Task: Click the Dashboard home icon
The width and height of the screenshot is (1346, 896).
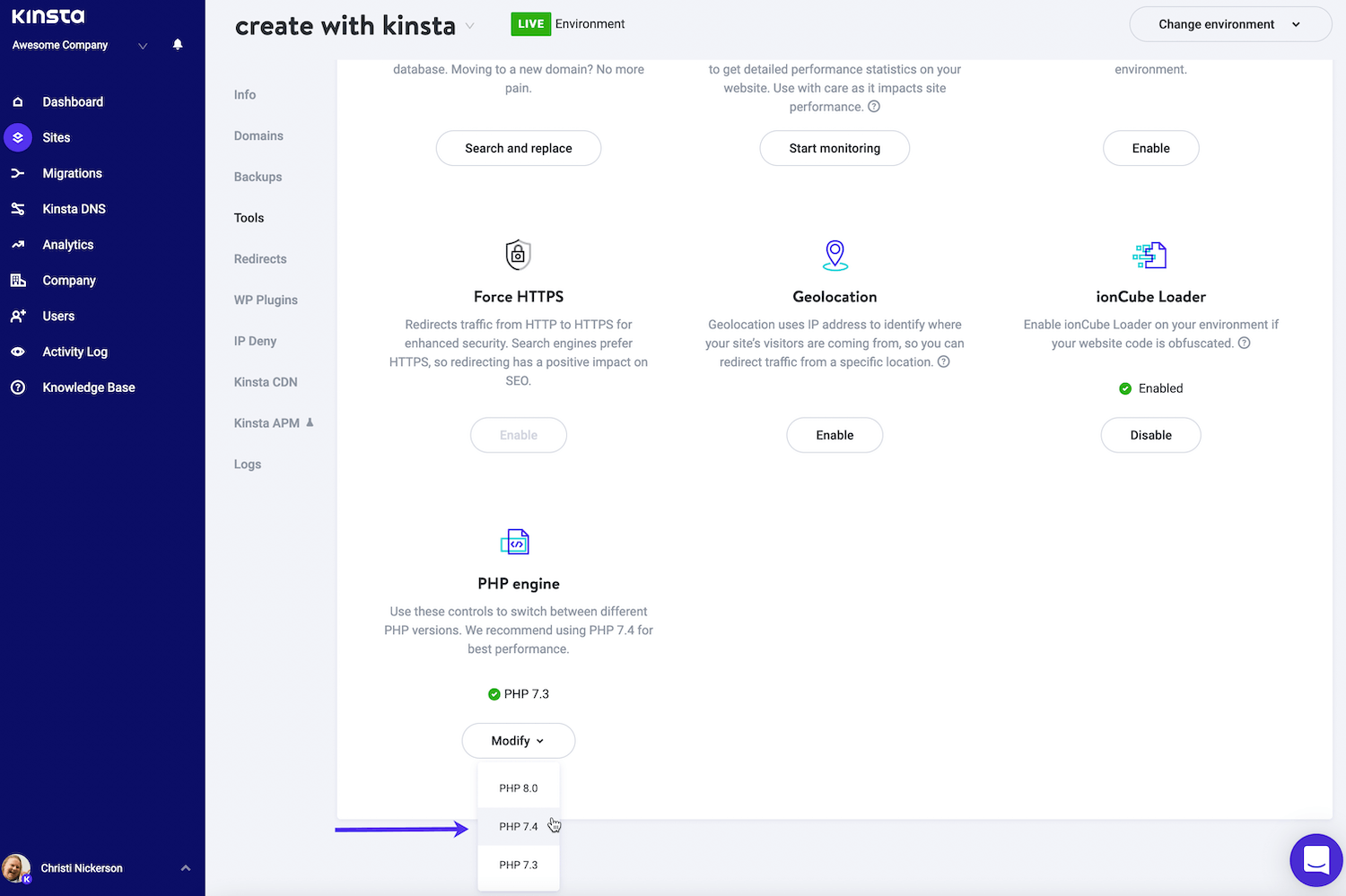Action: 18,102
